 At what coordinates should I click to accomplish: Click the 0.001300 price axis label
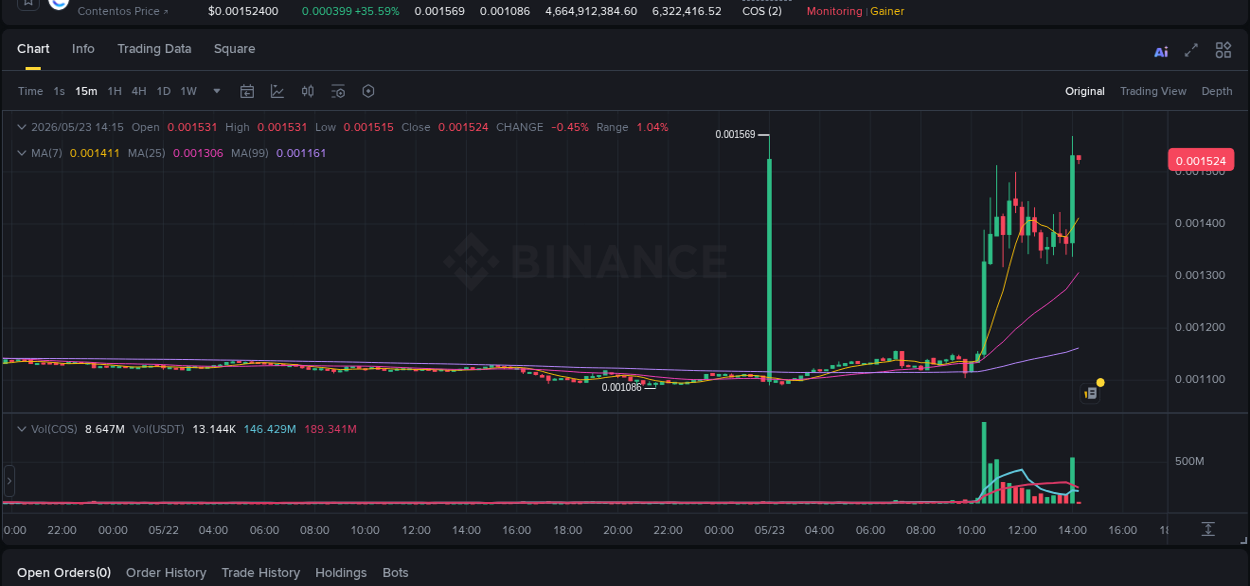pyautogui.click(x=1199, y=275)
